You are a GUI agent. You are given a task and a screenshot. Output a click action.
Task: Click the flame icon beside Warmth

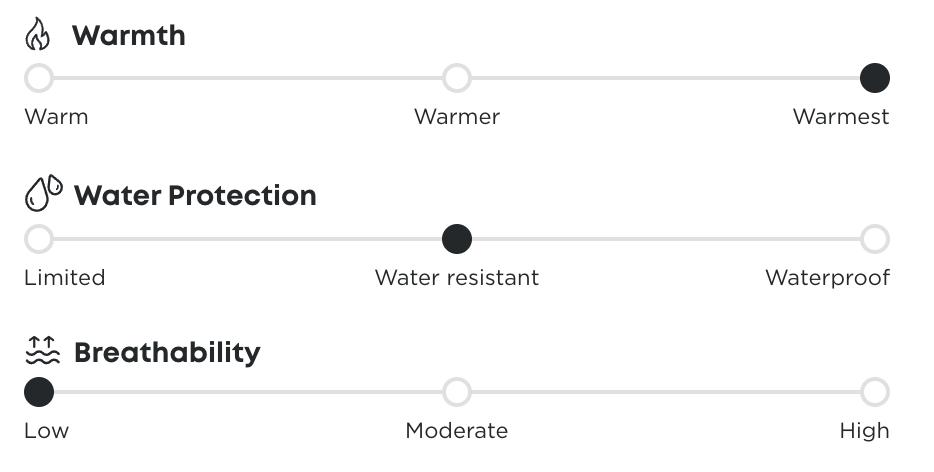37,35
